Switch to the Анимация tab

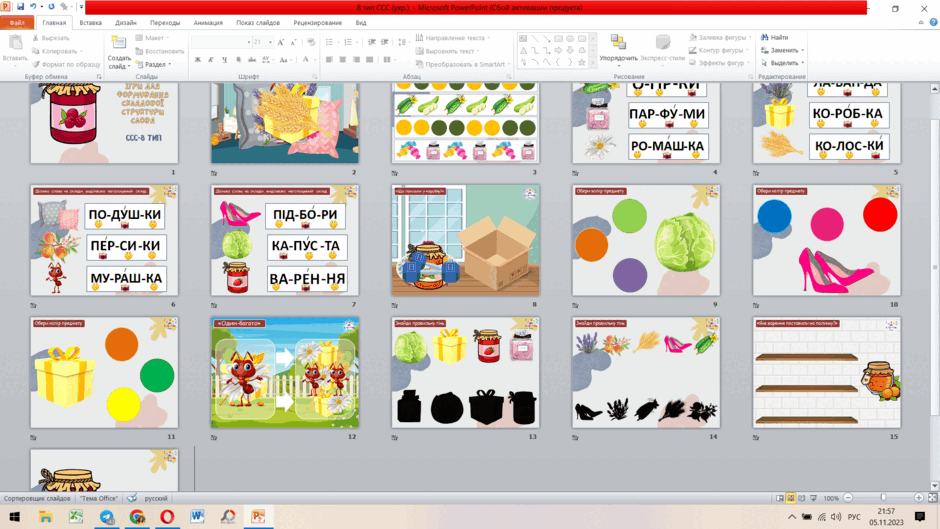click(208, 23)
